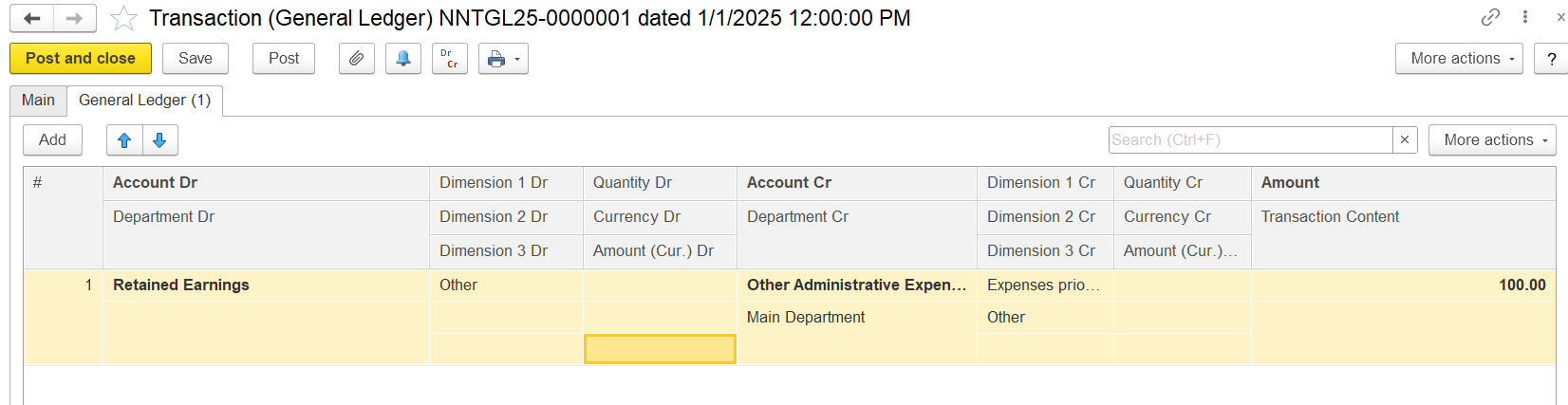The height and width of the screenshot is (405, 1568).
Task: Click Post and close button
Action: (81, 59)
